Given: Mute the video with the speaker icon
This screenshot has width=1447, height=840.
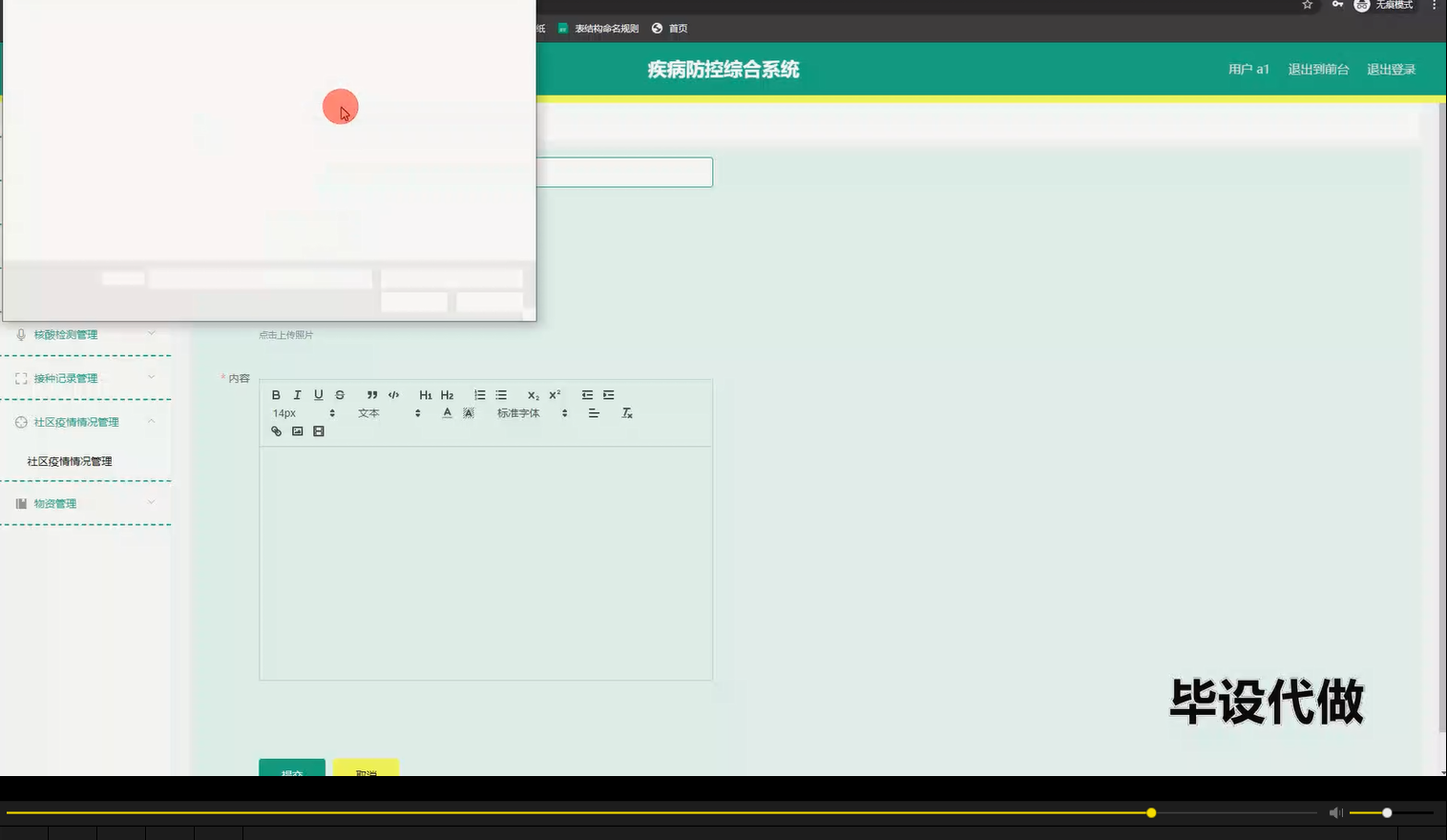Looking at the screenshot, I should (x=1335, y=812).
